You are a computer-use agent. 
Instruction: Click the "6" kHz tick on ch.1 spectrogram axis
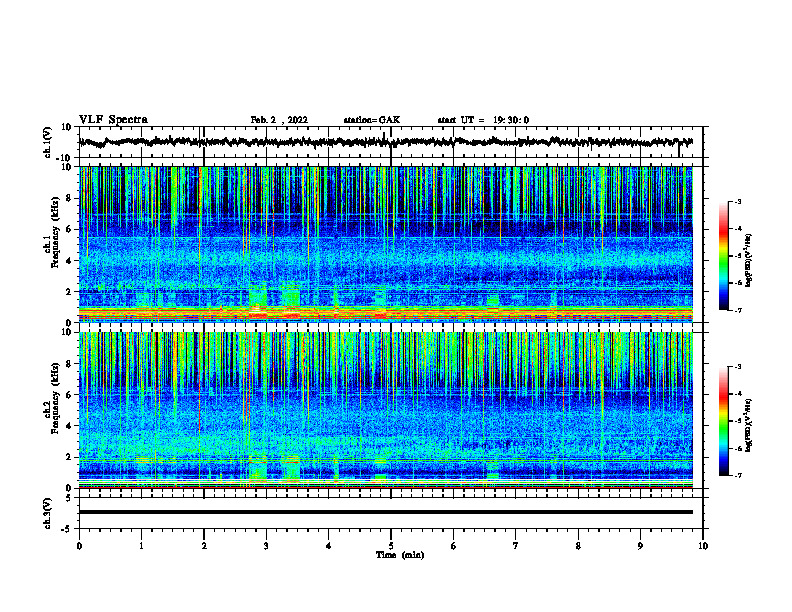69,229
